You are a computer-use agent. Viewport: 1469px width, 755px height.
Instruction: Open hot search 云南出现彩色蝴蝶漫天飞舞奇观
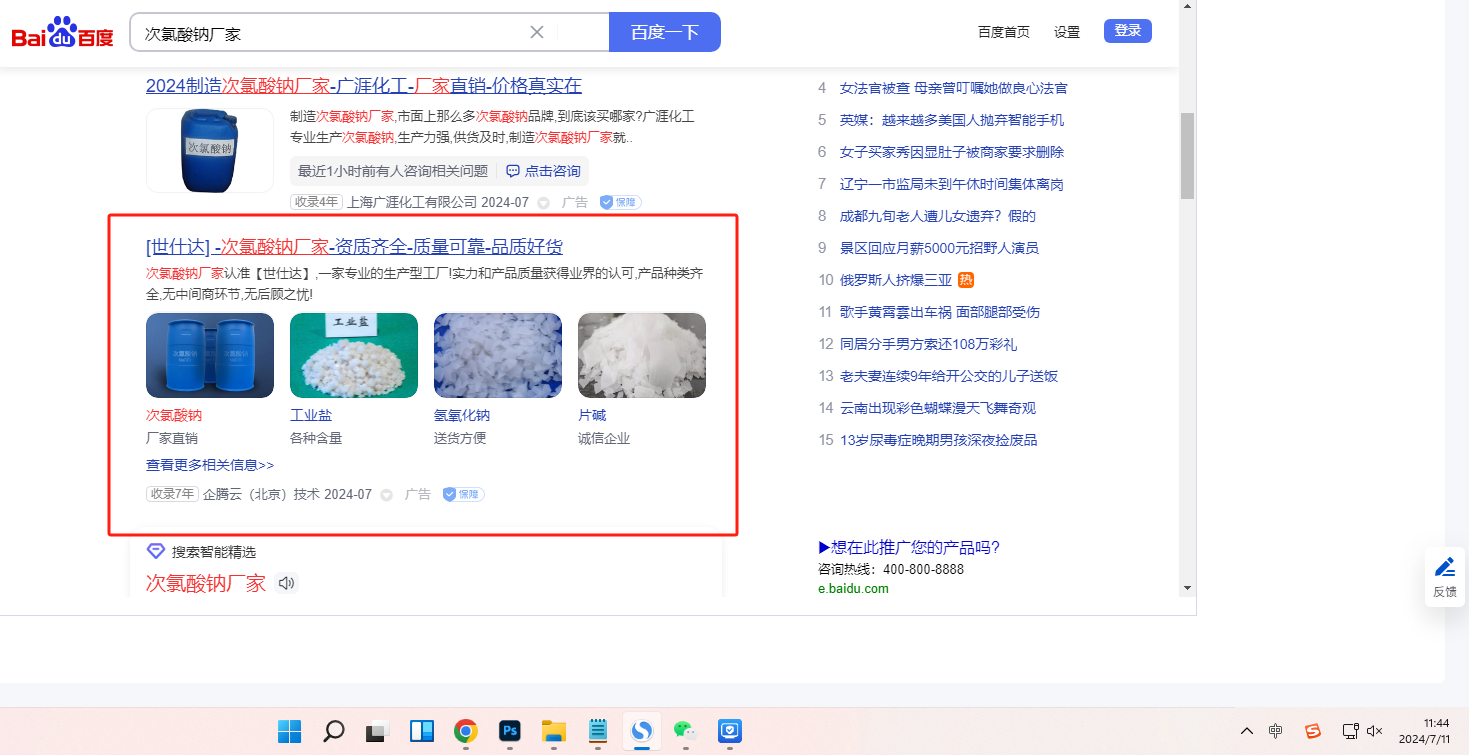(x=938, y=408)
